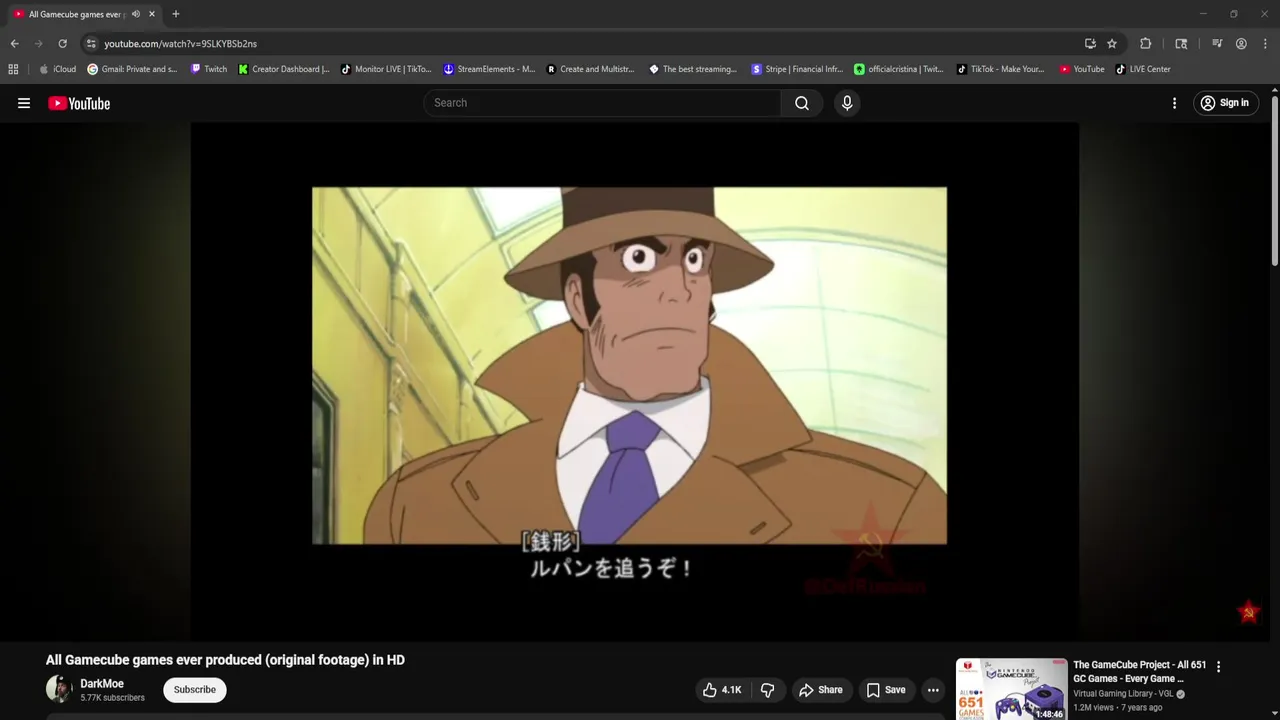This screenshot has height=720, width=1280.
Task: Open the YouTube guide hamburger menu
Action: pos(24,103)
